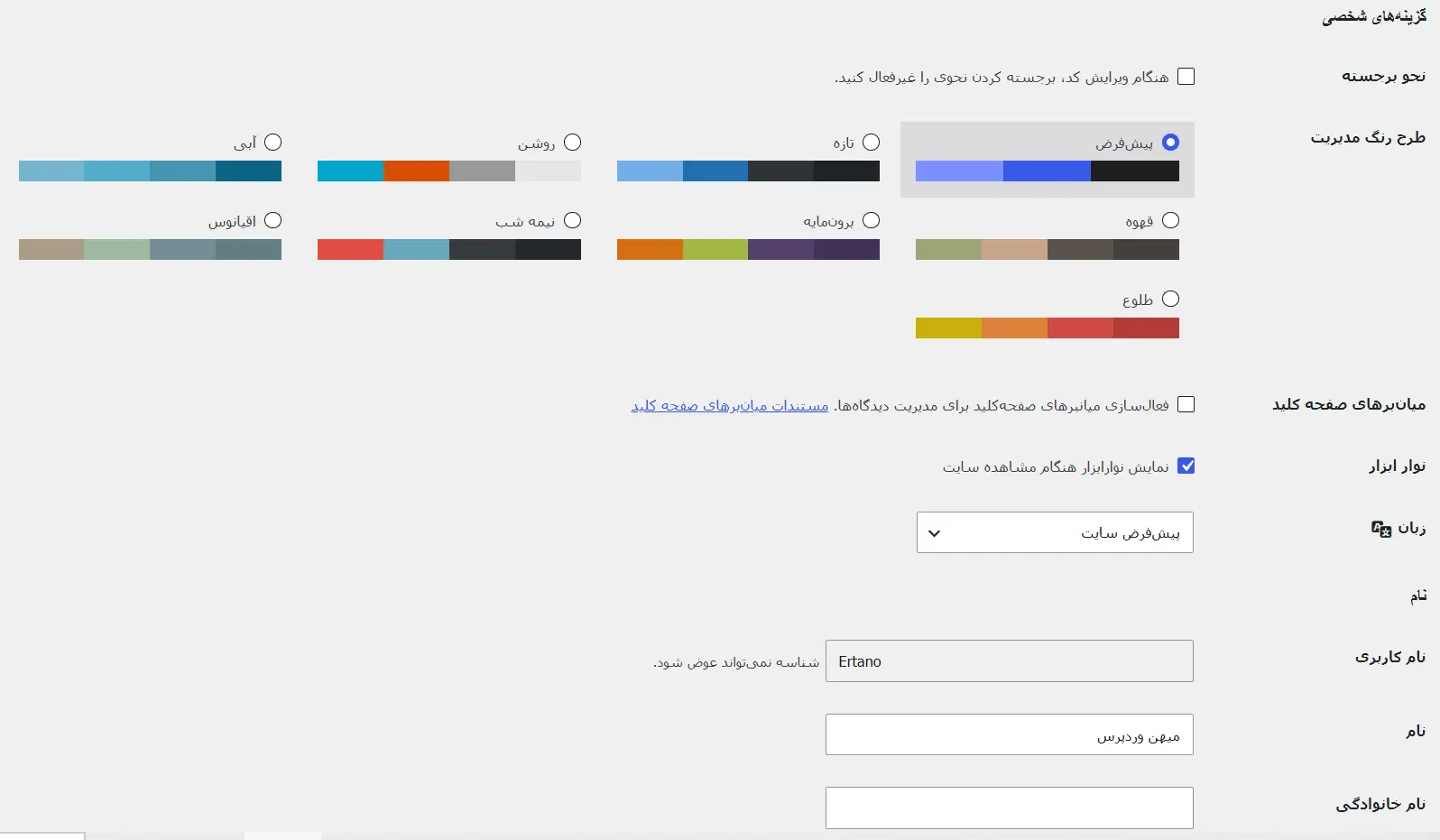Click the طلوع sunrise color palette strip
The width and height of the screenshot is (1440, 840).
tap(1048, 328)
